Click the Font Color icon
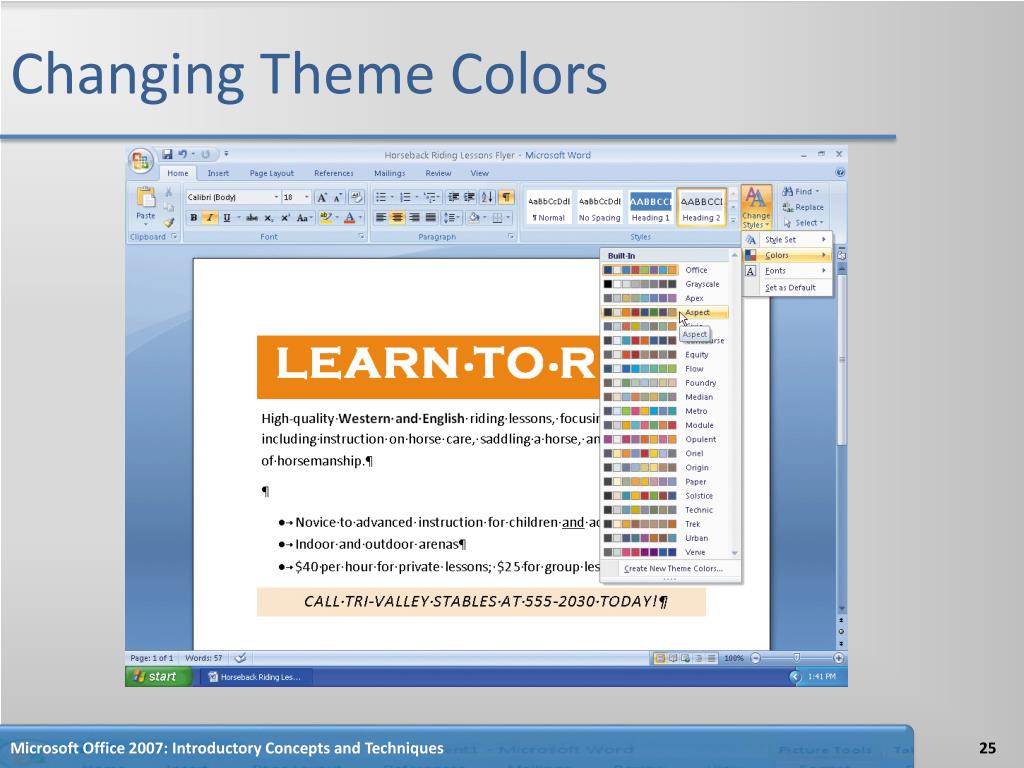 click(x=349, y=218)
